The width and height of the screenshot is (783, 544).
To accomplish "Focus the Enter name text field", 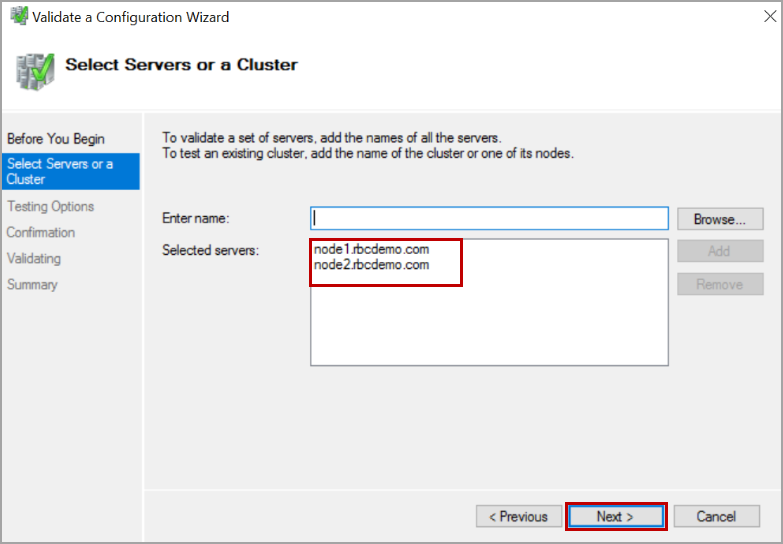I will [x=489, y=218].
